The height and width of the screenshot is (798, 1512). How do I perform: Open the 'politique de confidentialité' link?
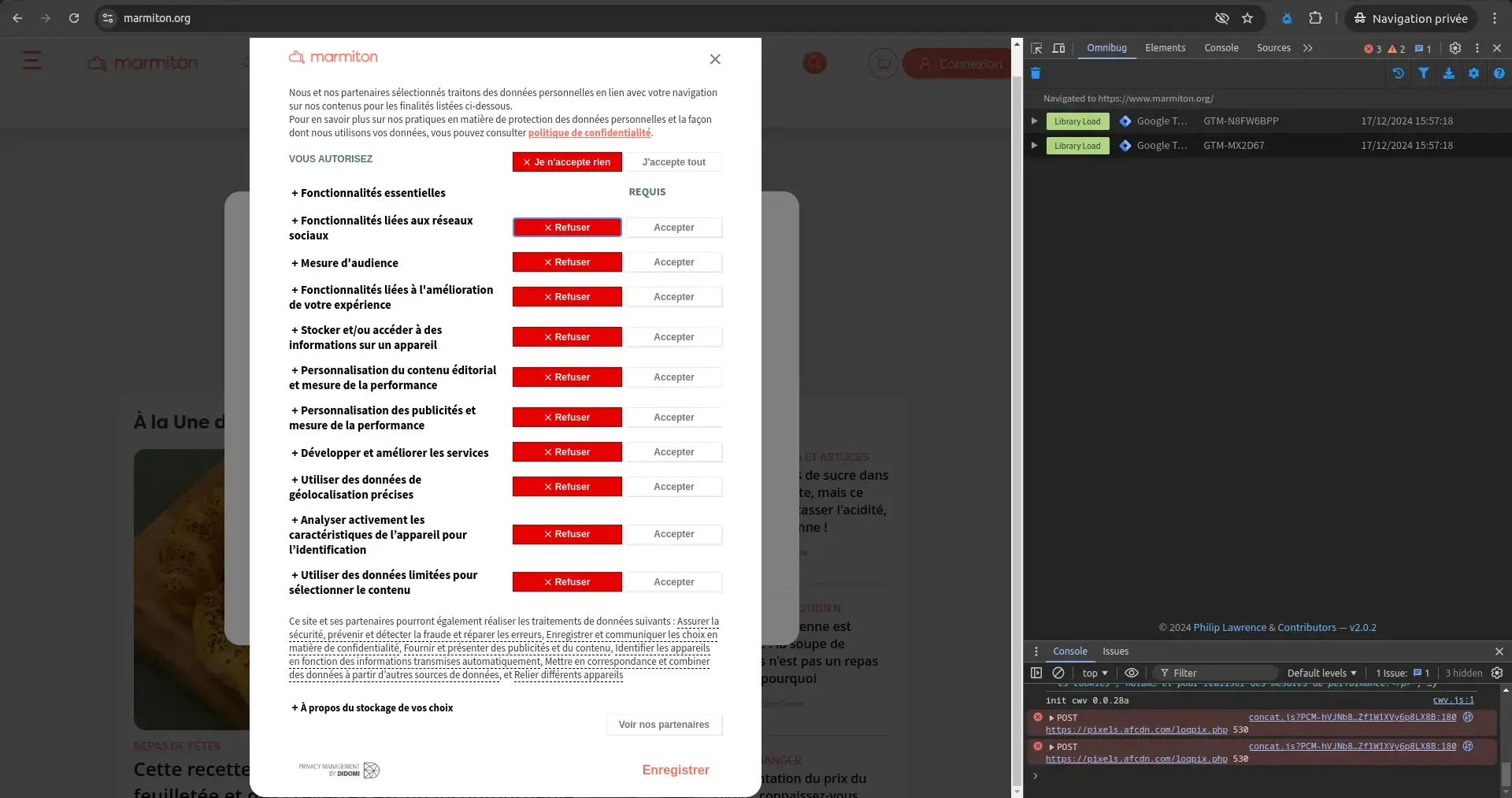589,133
